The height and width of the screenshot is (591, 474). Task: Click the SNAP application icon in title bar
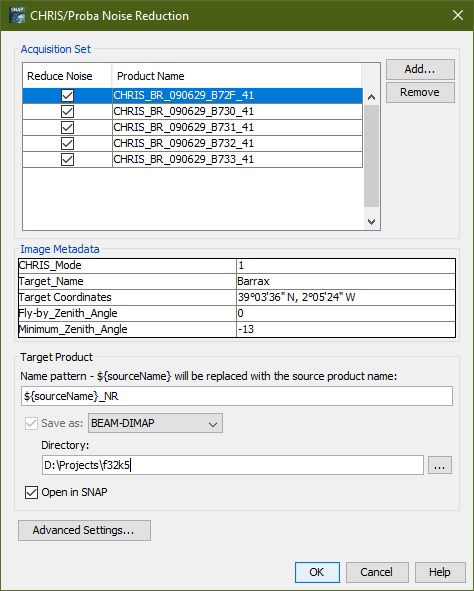coord(17,15)
